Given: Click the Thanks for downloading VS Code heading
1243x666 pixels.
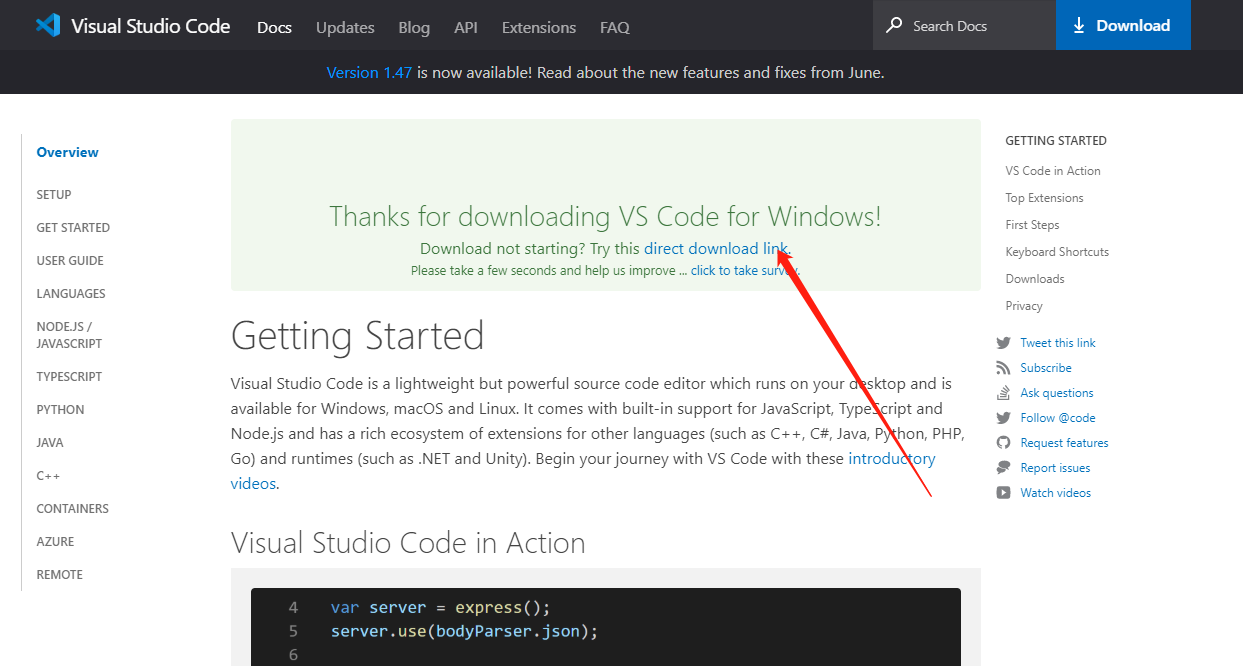Looking at the screenshot, I should (x=606, y=216).
